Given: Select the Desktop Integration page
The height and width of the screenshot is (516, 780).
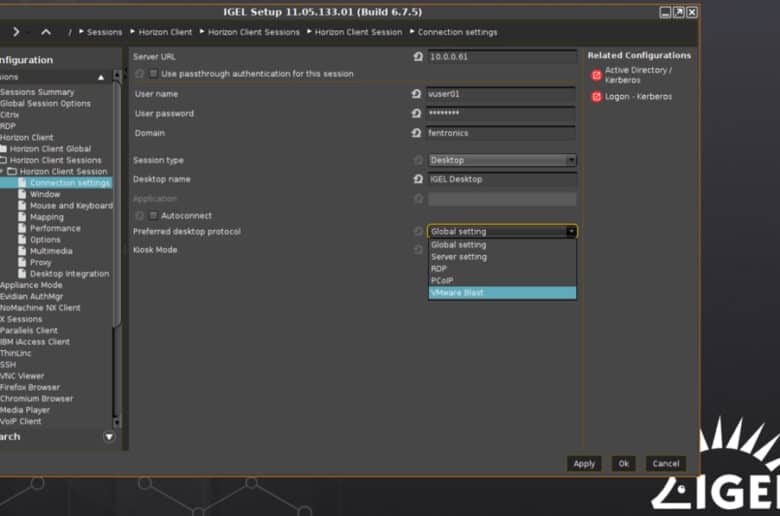Looking at the screenshot, I should 64,274.
